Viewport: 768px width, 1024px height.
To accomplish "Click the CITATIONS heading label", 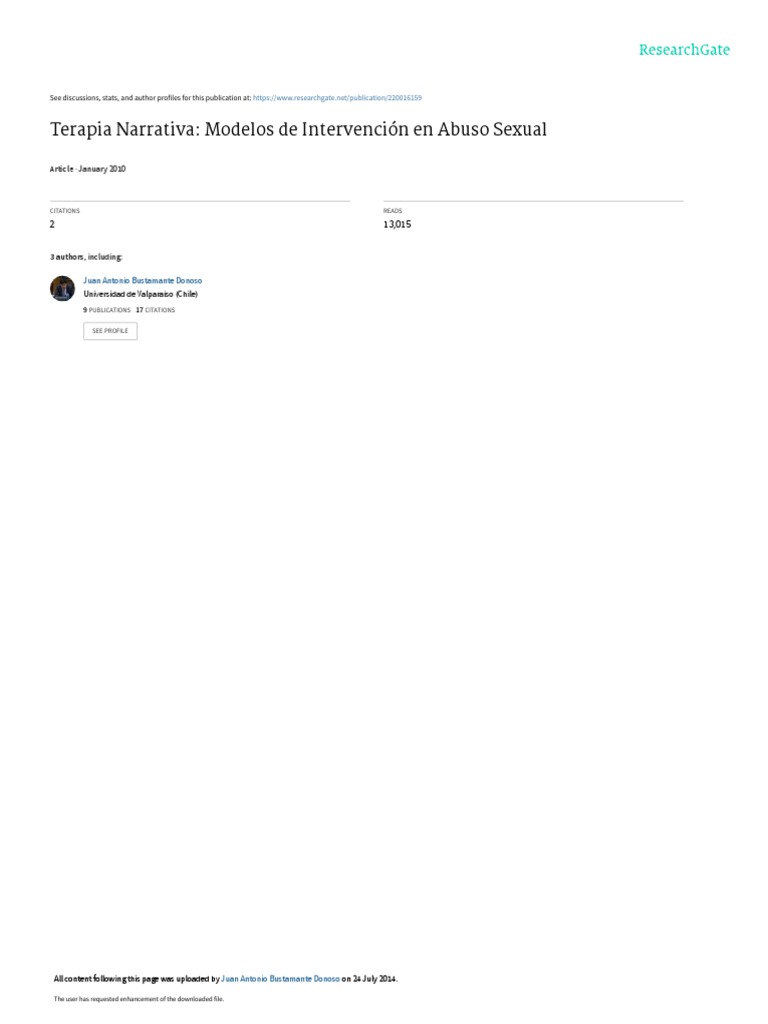I will point(65,211).
